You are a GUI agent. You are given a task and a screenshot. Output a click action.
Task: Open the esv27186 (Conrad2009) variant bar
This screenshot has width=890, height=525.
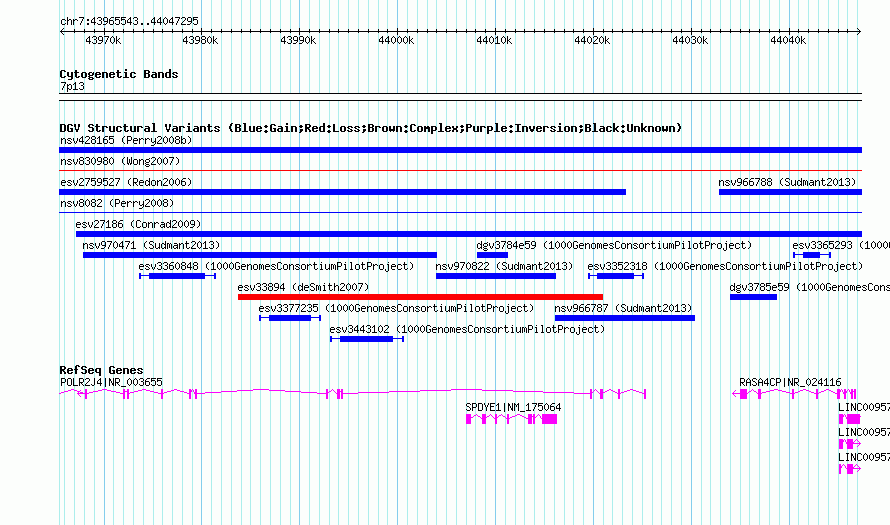pyautogui.click(x=469, y=234)
